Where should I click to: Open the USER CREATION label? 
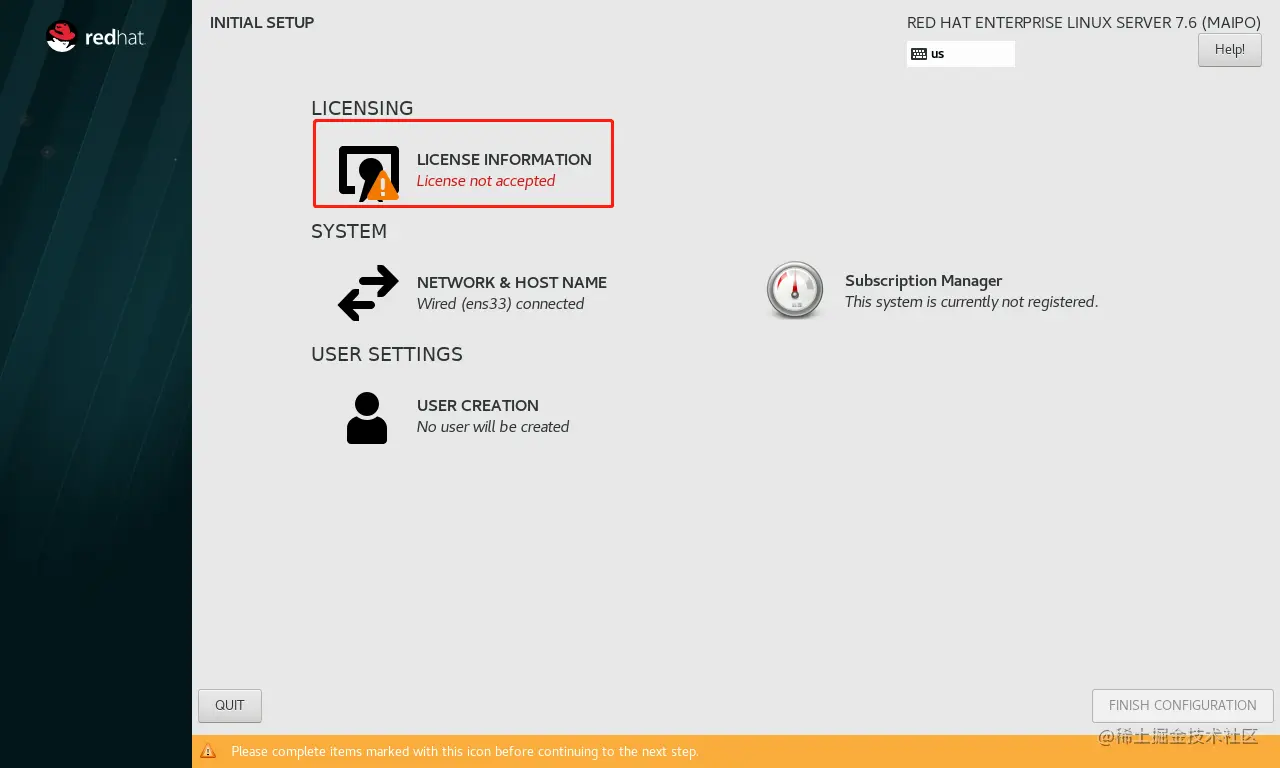pos(478,405)
